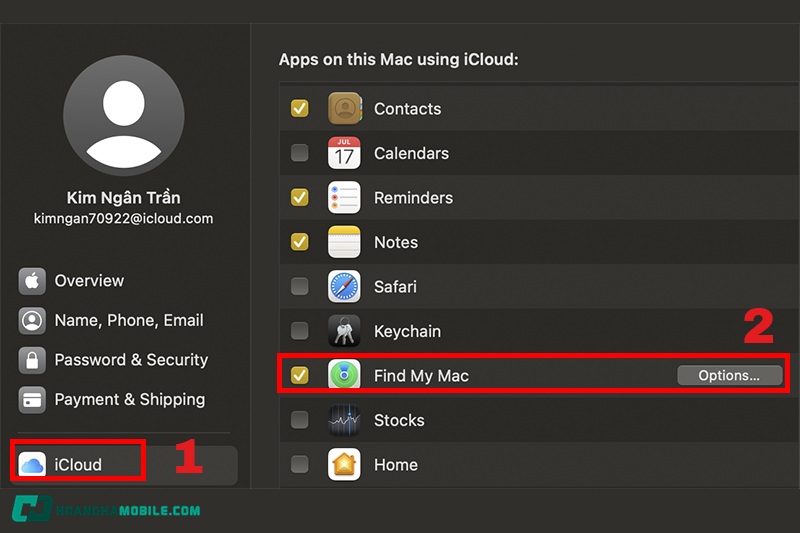The image size is (800, 533).
Task: Enable Keychain iCloud sync checkbox
Action: (299, 331)
